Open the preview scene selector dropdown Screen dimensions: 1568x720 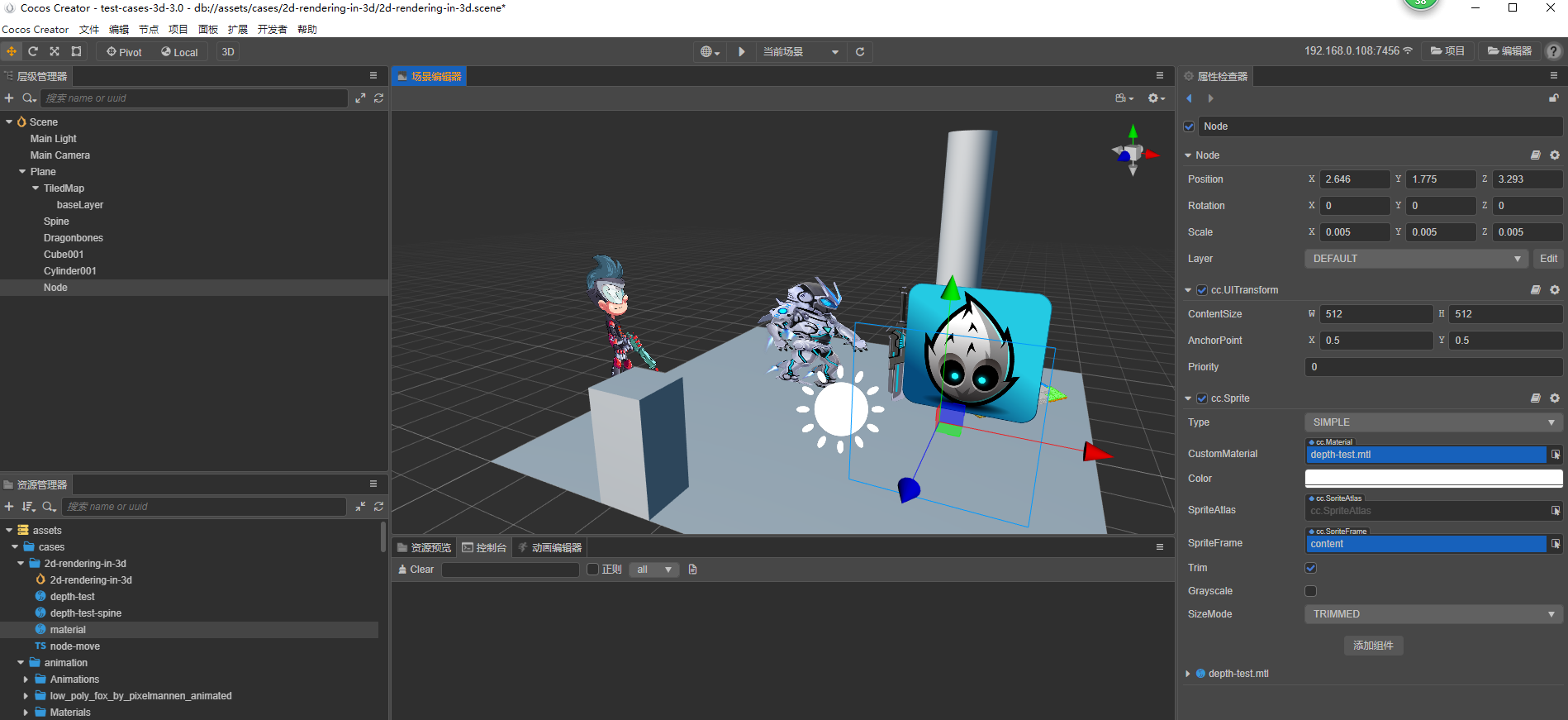point(800,52)
